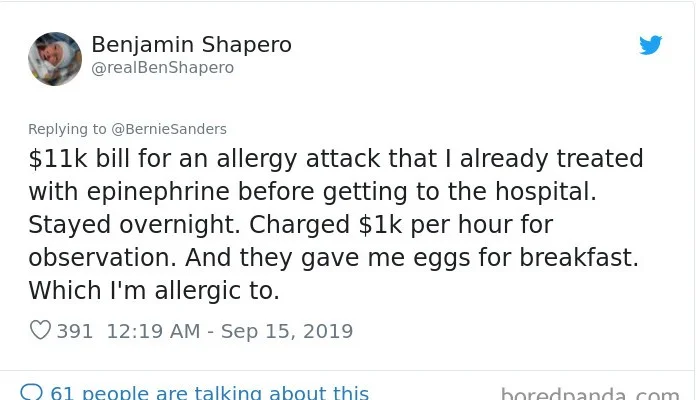Image resolution: width=696 pixels, height=400 pixels.
Task: Click "Which I'm allergic to." line
Action: [154, 290]
